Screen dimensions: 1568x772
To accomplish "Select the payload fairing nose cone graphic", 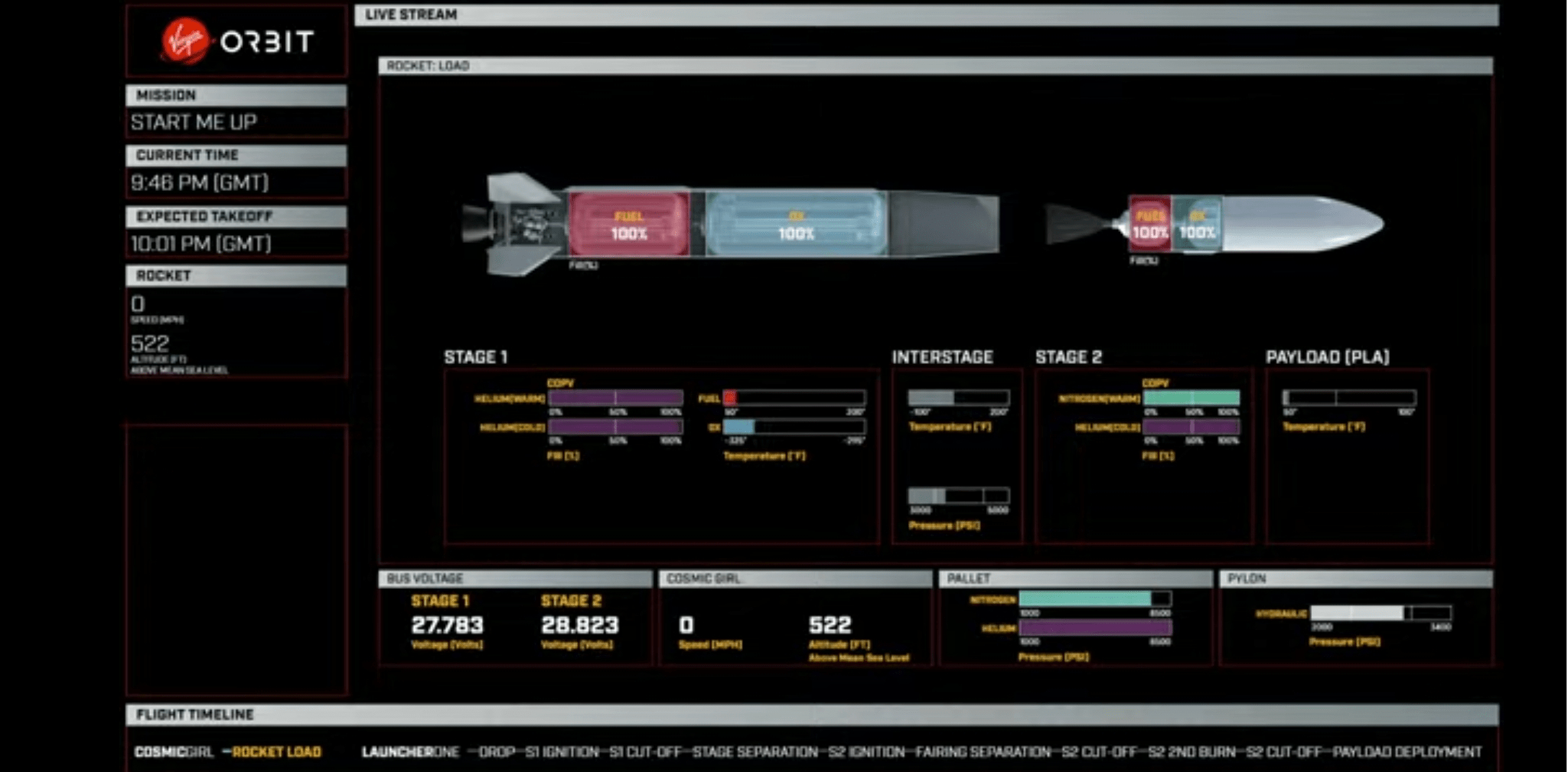I will 1303,224.
